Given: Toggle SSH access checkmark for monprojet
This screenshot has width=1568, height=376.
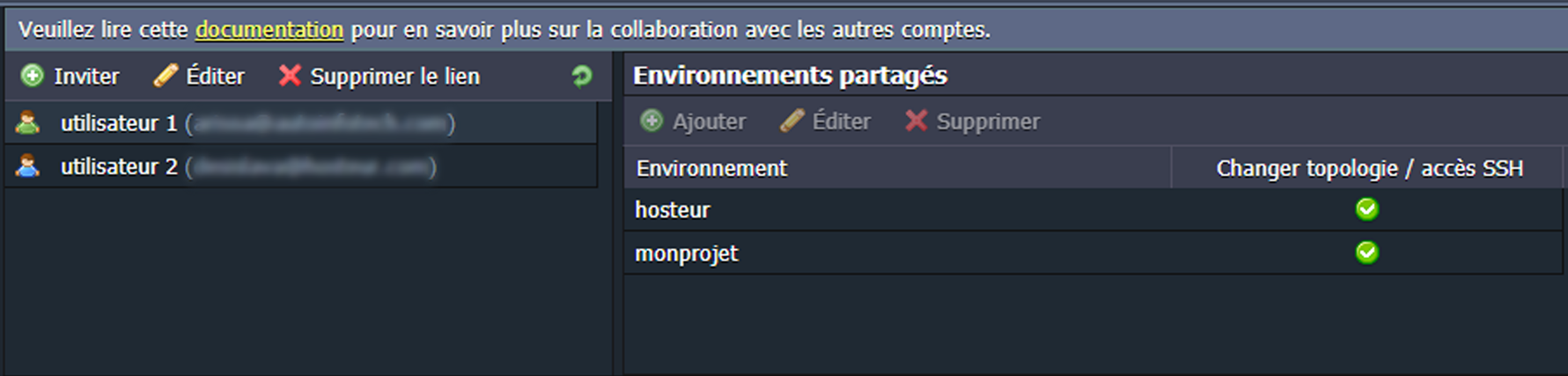Looking at the screenshot, I should pos(1366,253).
